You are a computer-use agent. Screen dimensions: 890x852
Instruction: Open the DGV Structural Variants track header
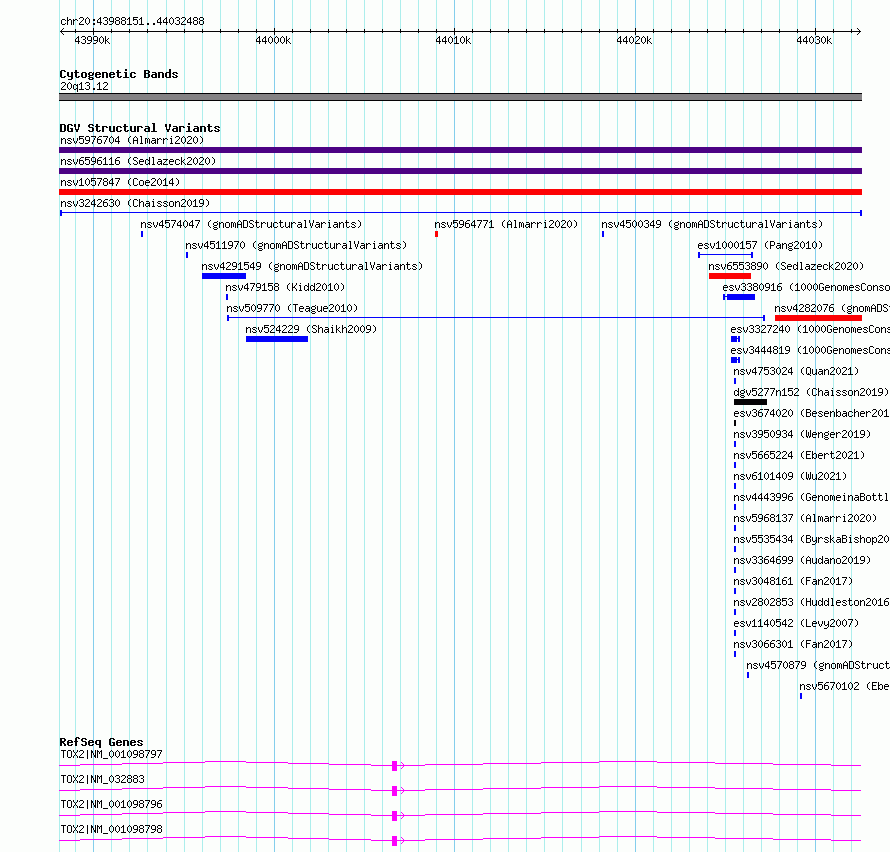pyautogui.click(x=140, y=128)
